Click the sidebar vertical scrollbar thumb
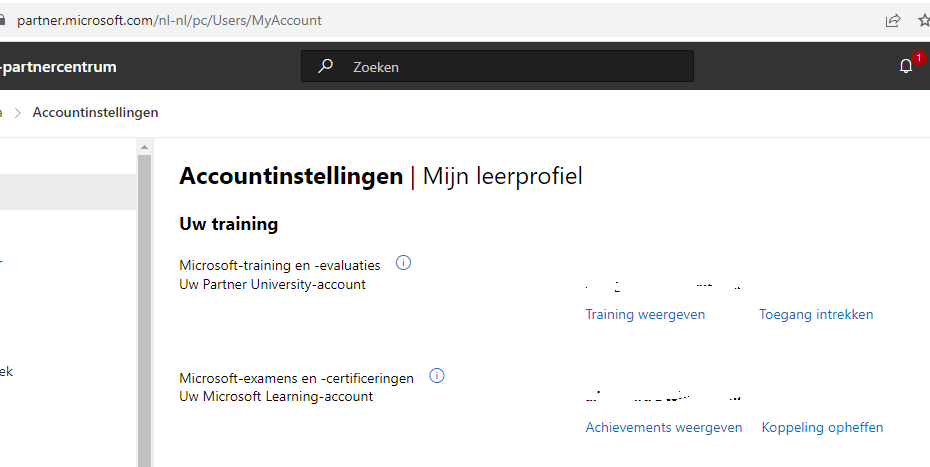 pos(144,311)
